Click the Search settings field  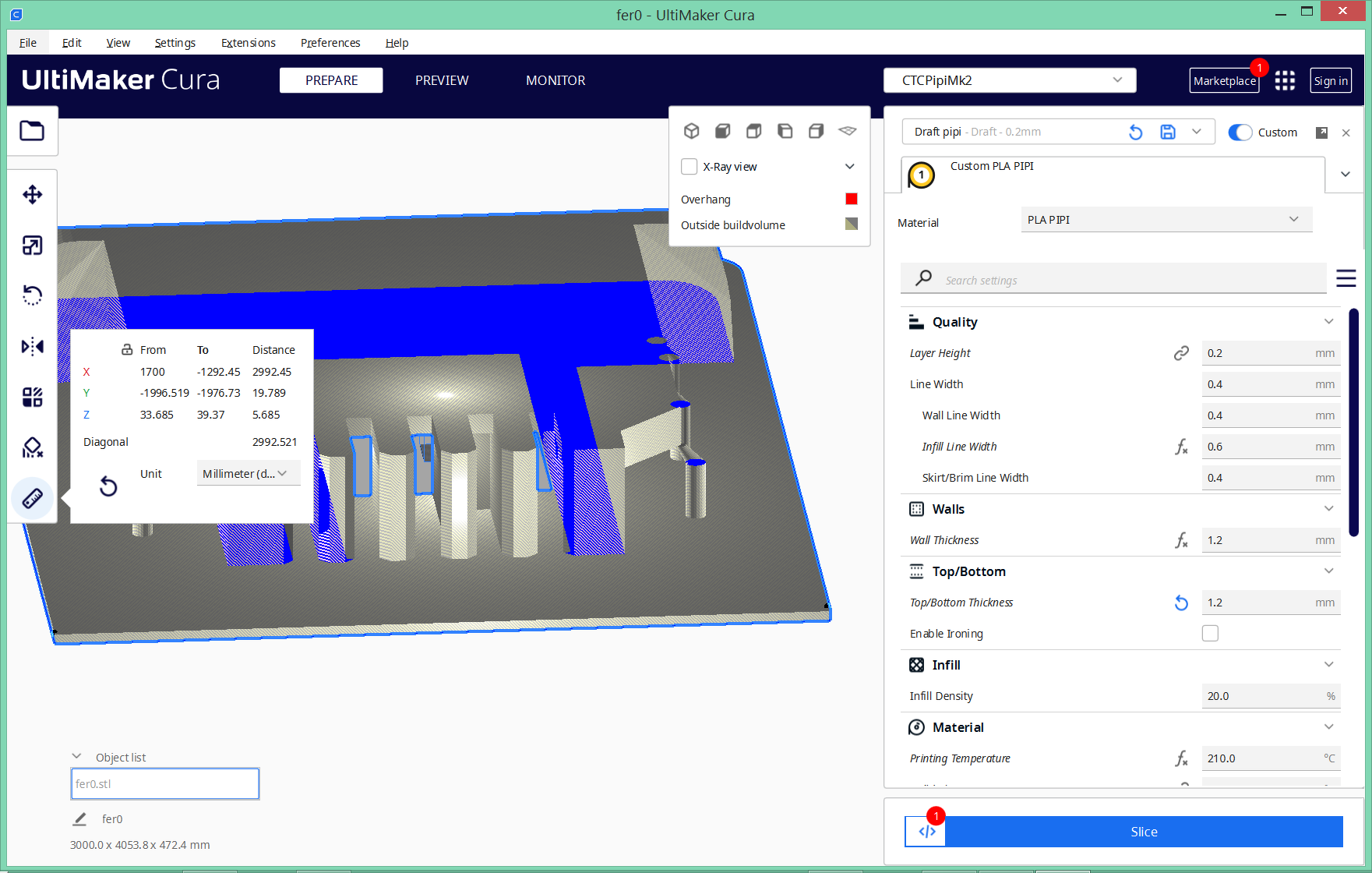click(1113, 279)
